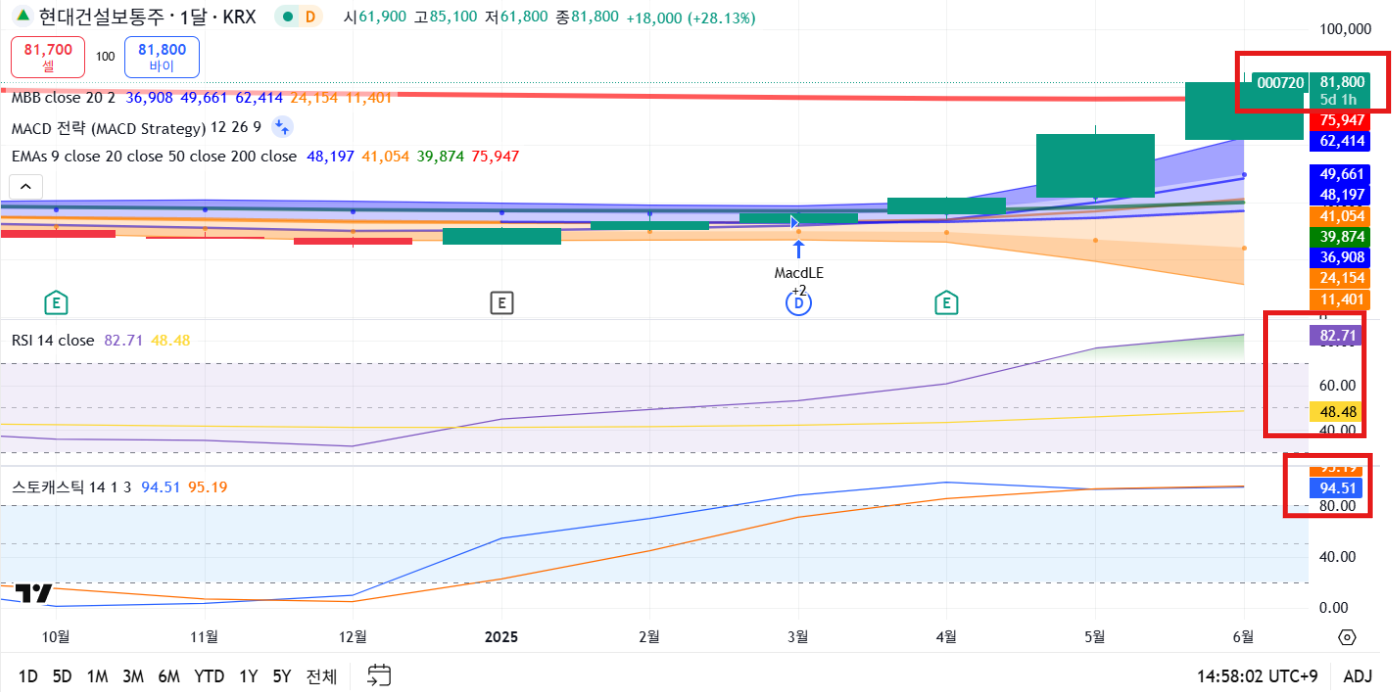1392x692 pixels.
Task: Select the 6M time range
Action: pyautogui.click(x=169, y=676)
